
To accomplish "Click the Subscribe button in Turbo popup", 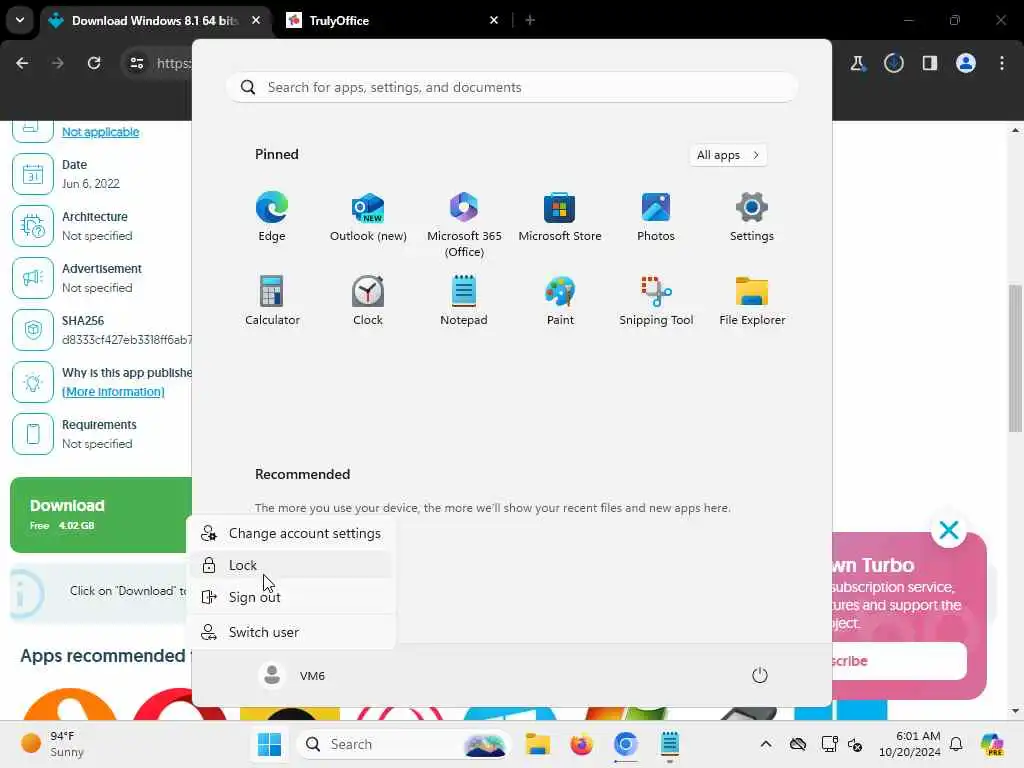I will click(x=899, y=661).
